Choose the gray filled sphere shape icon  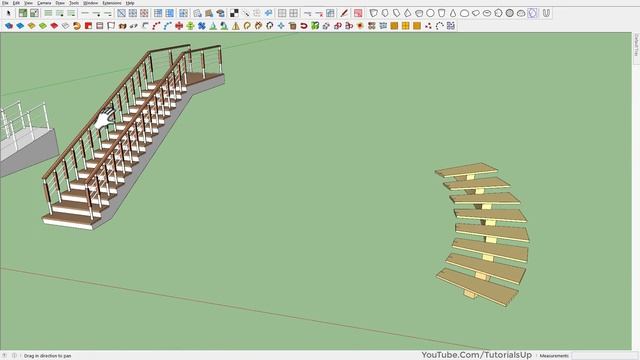pyautogui.click(x=510, y=13)
